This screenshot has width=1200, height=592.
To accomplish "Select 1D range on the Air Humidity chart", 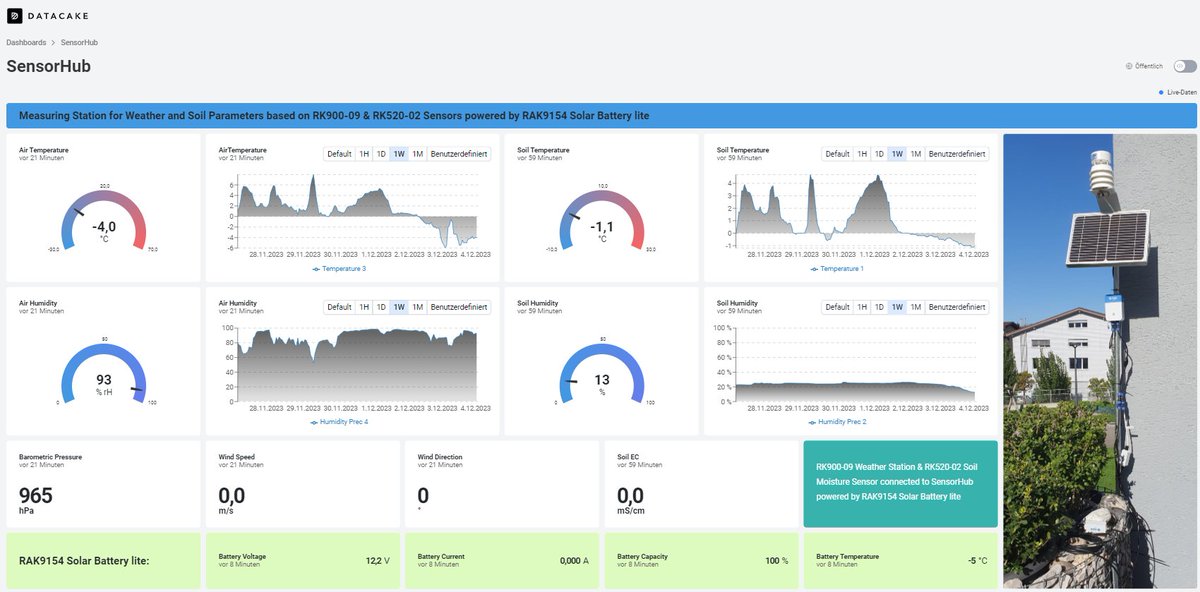I will pos(381,307).
